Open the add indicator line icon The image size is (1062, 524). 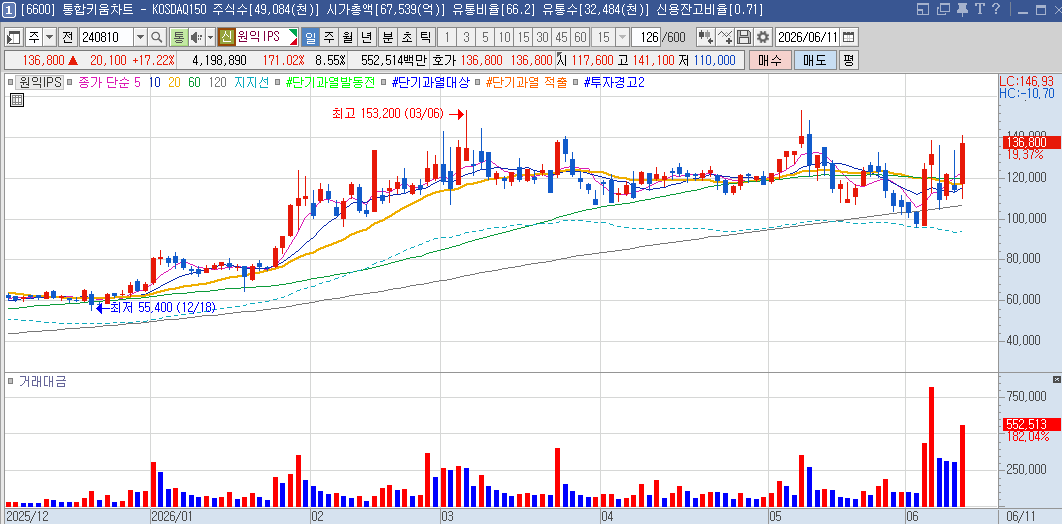click(x=725, y=37)
